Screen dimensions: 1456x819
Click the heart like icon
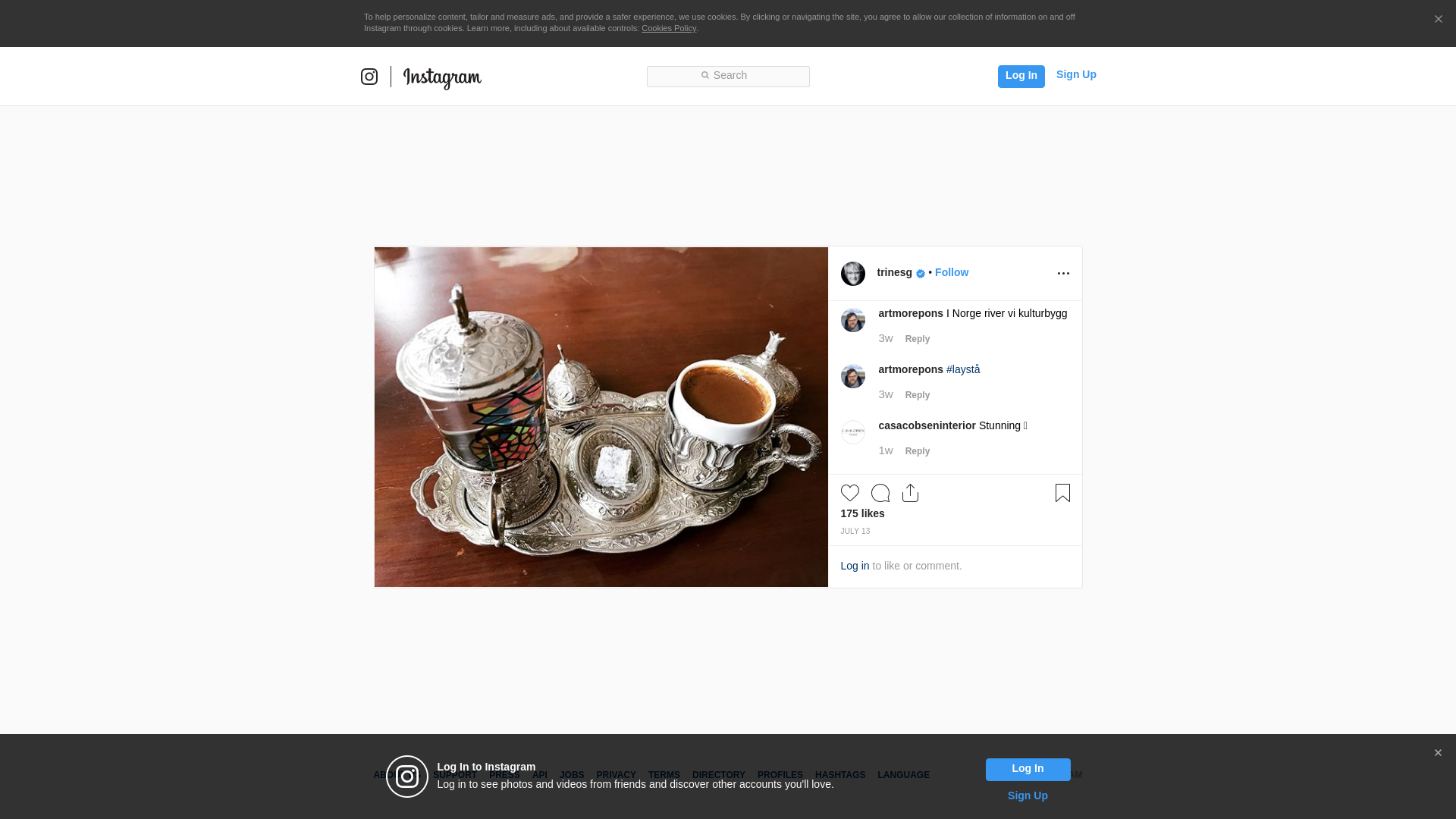point(849,493)
